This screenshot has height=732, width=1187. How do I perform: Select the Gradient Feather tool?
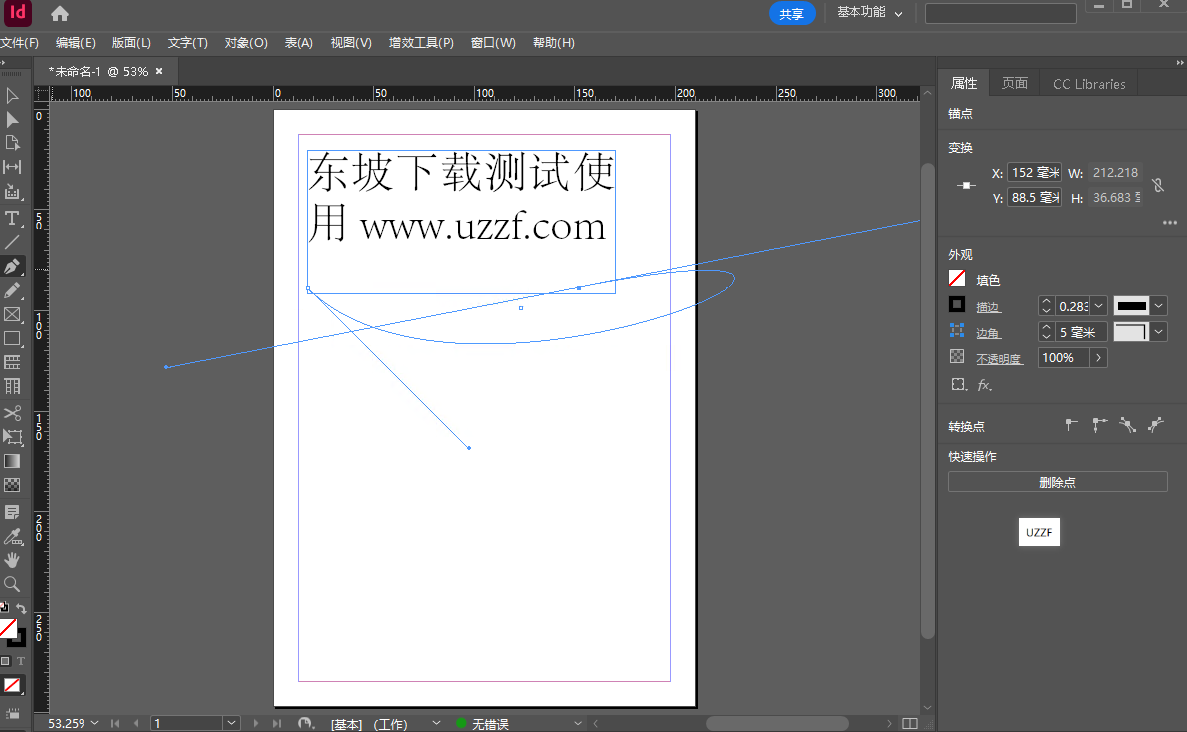click(12, 485)
